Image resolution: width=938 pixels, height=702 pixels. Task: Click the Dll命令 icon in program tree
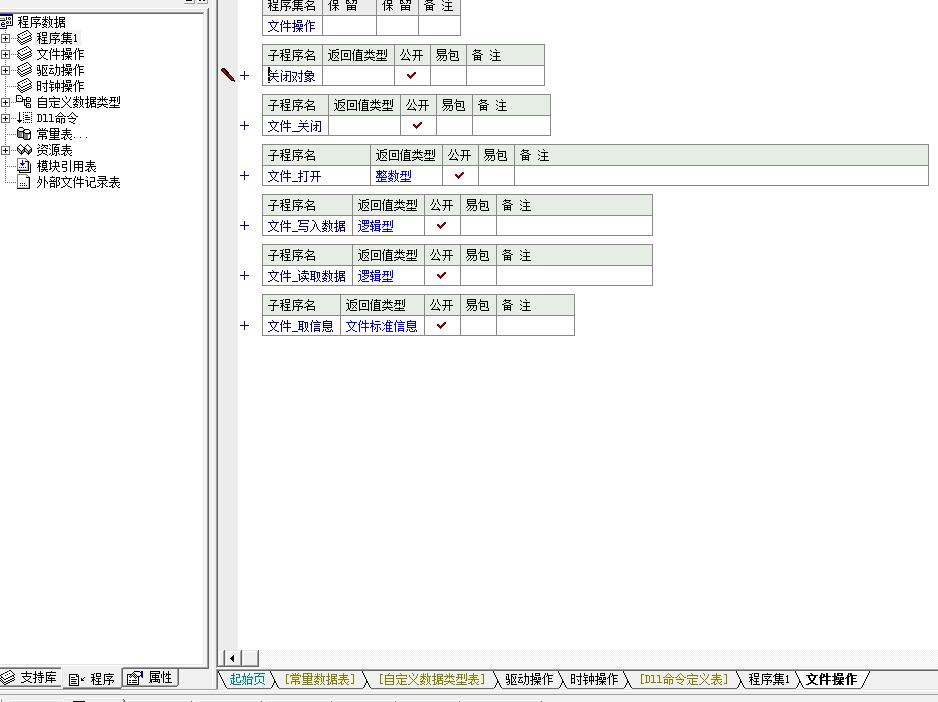[24, 118]
